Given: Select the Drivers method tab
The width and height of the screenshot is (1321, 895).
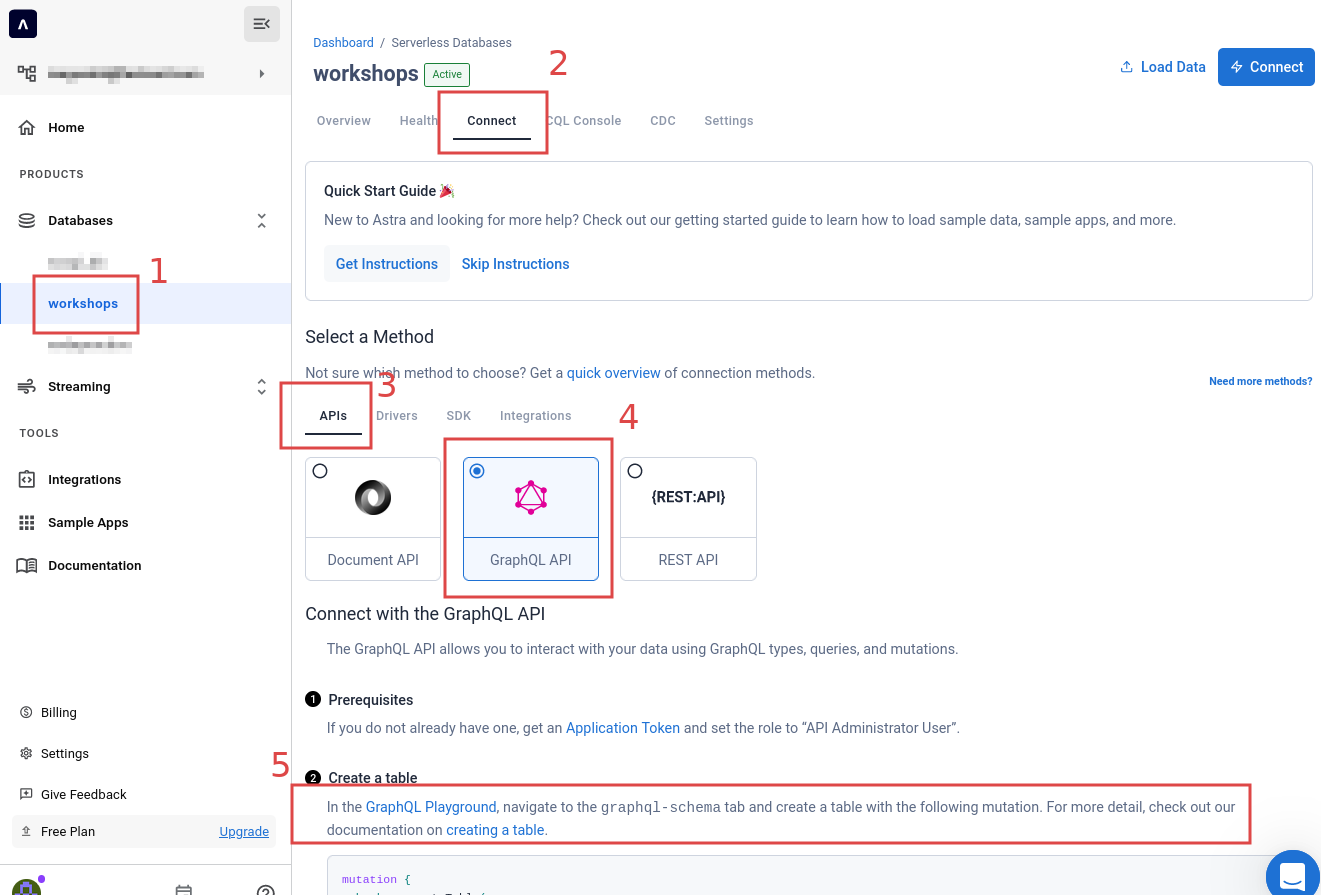Looking at the screenshot, I should click(397, 415).
